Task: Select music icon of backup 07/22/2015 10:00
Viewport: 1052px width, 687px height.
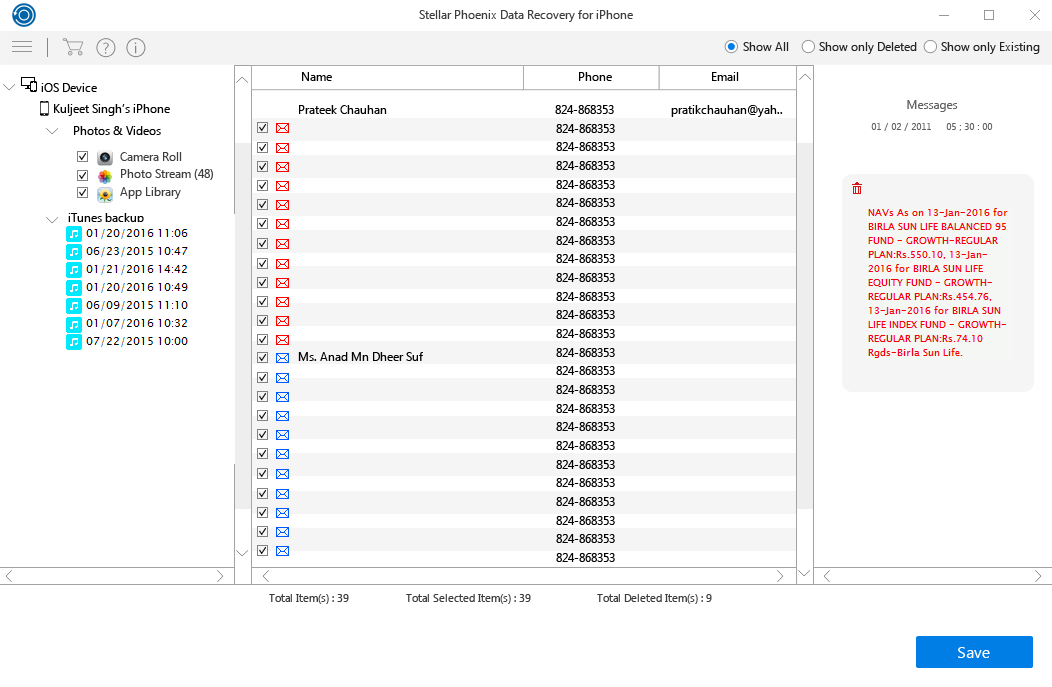Action: pos(74,341)
